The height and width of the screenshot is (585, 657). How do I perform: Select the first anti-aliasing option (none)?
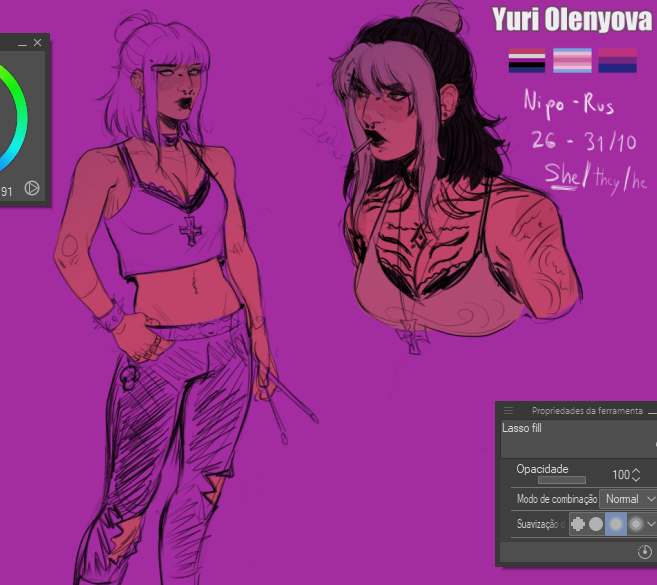point(578,523)
